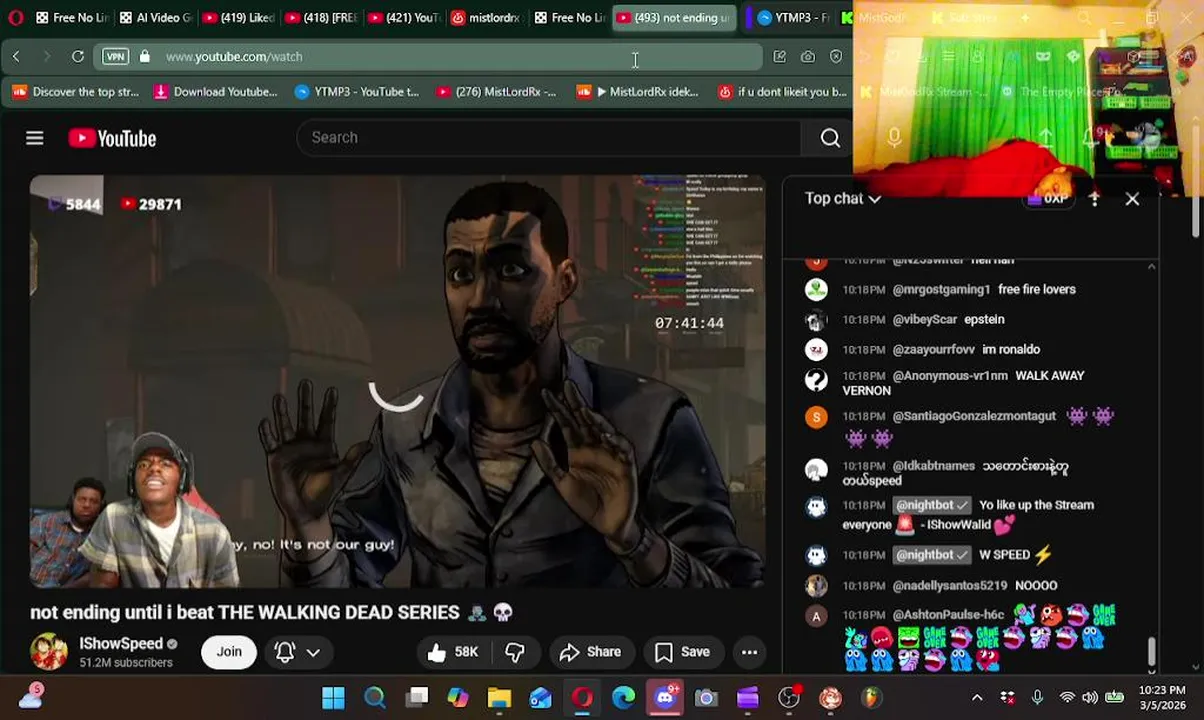Screen dimensions: 1204x720
Task: Click chat user @nadellysantos5219
Action: pos(949,585)
